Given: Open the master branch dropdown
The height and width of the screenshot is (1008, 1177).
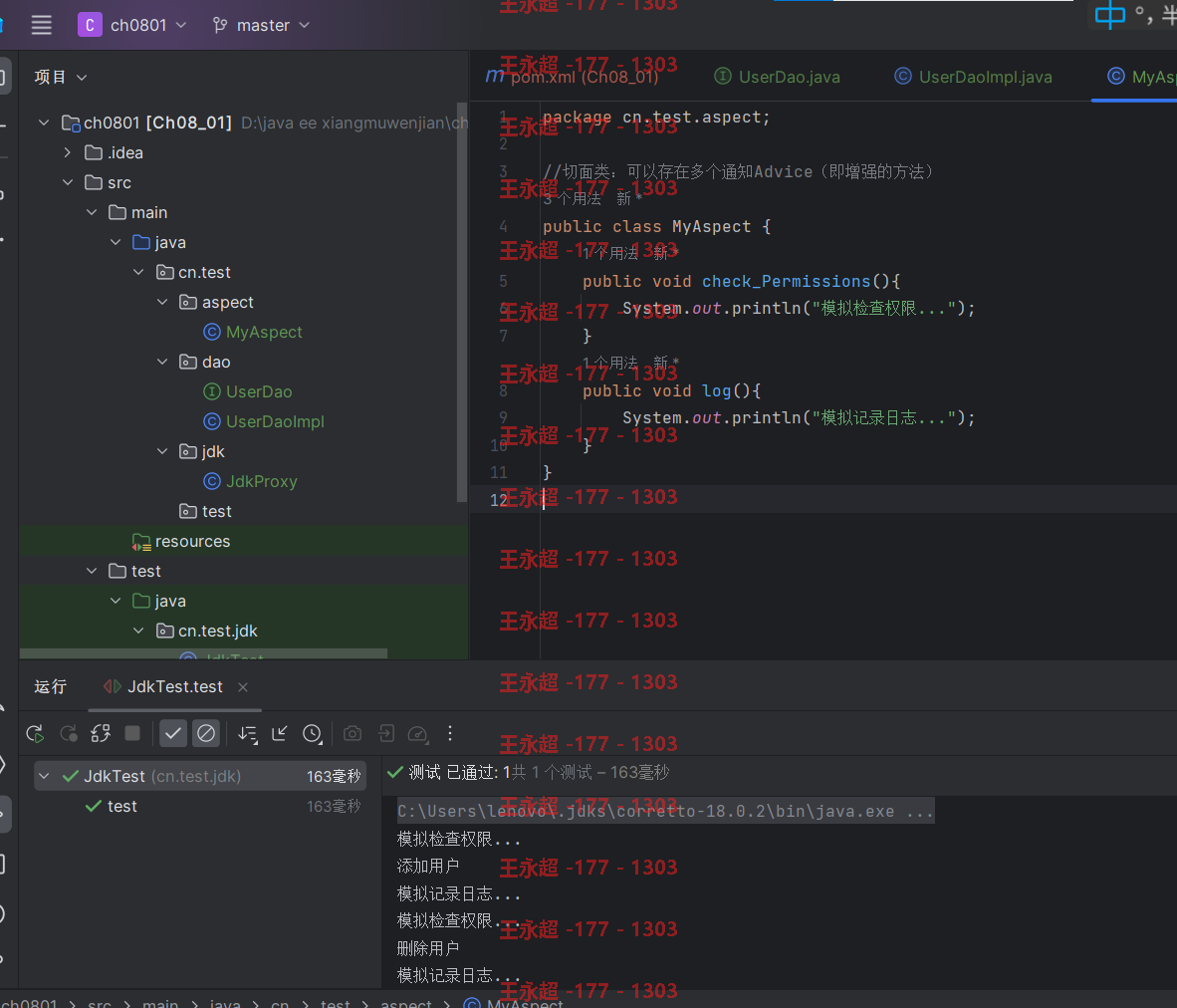Looking at the screenshot, I should (261, 25).
